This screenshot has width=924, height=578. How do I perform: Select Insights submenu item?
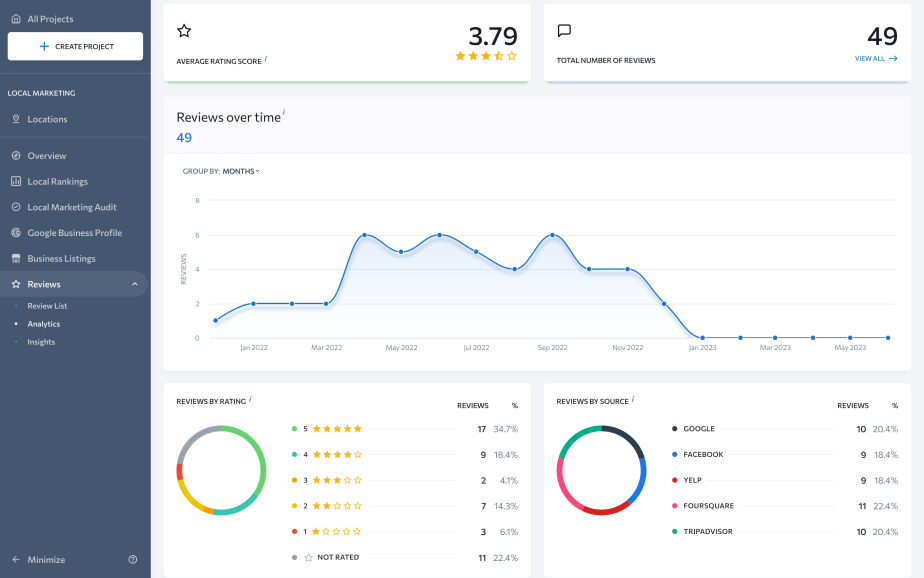[41, 342]
